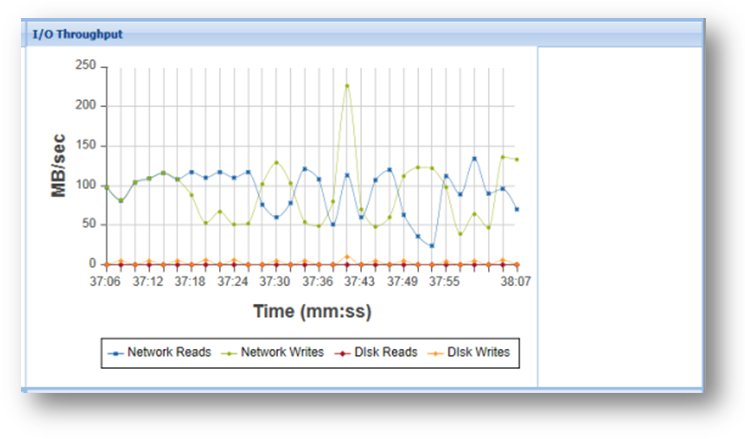745x439 pixels.
Task: Toggle the Network Reads series legend label
Action: pos(169,353)
